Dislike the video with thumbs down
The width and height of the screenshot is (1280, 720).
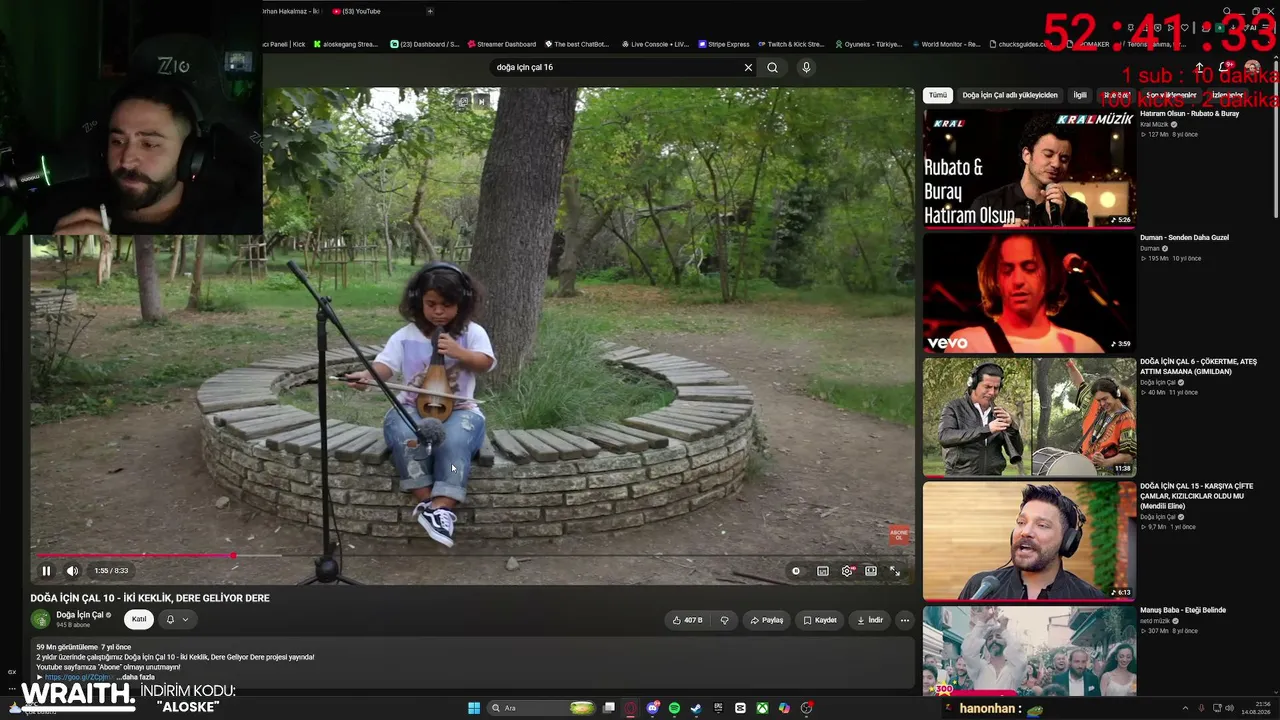point(725,620)
